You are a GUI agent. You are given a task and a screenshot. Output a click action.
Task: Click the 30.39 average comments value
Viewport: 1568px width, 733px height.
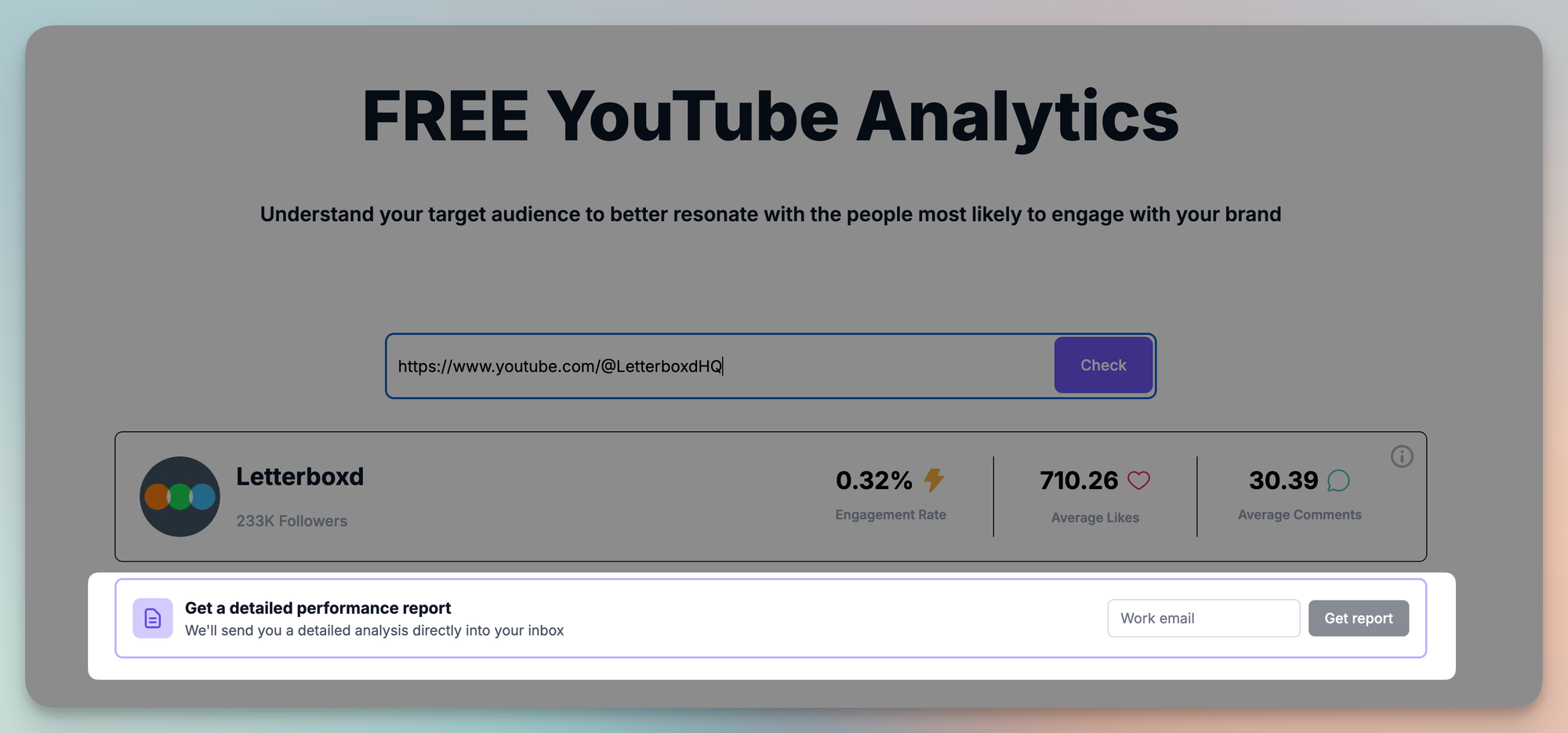[1283, 481]
